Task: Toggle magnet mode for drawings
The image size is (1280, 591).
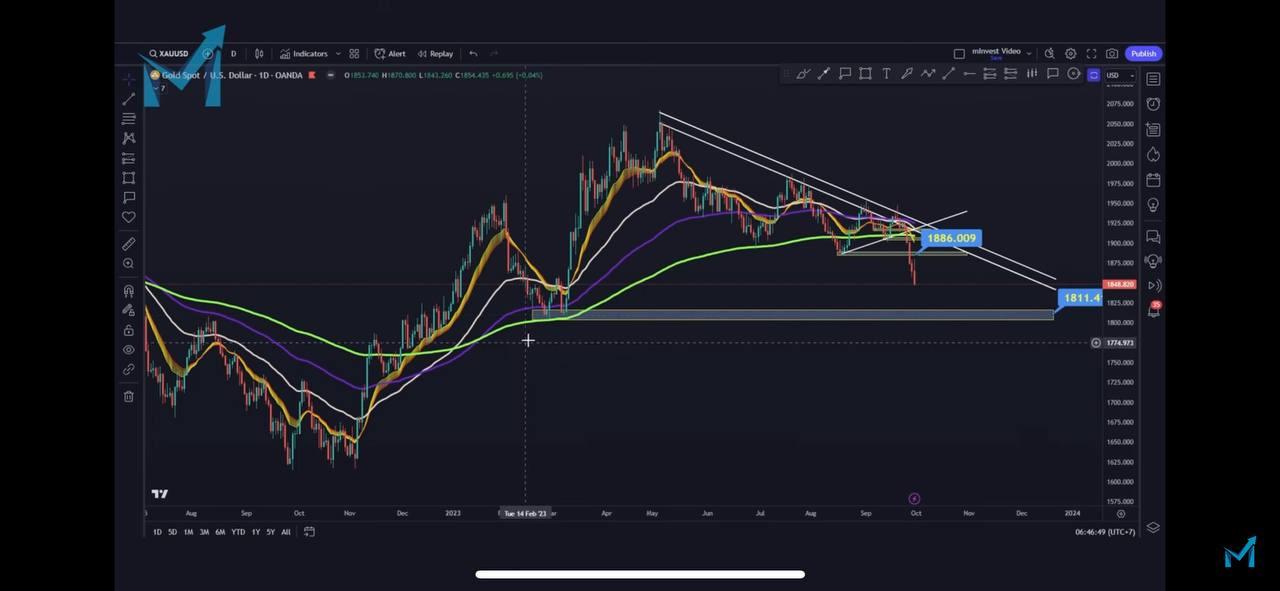Action: [x=129, y=291]
